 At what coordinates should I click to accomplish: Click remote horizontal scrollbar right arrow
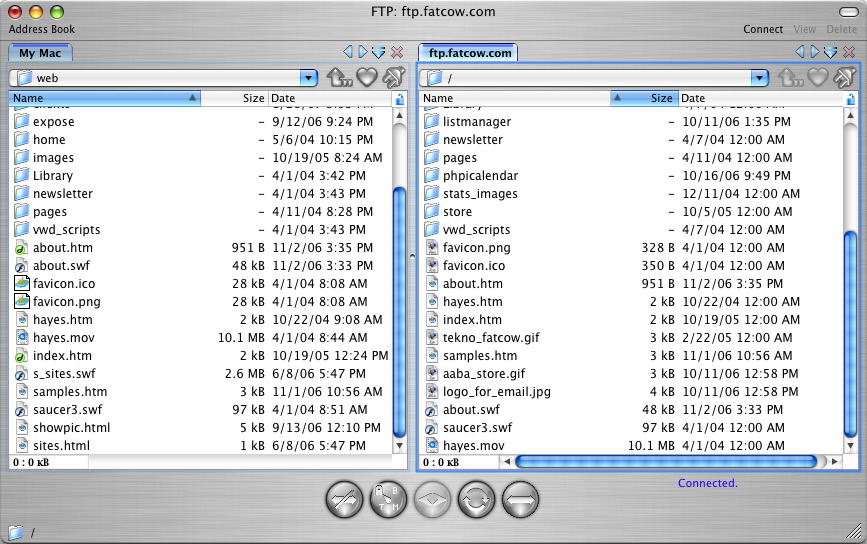tap(834, 461)
